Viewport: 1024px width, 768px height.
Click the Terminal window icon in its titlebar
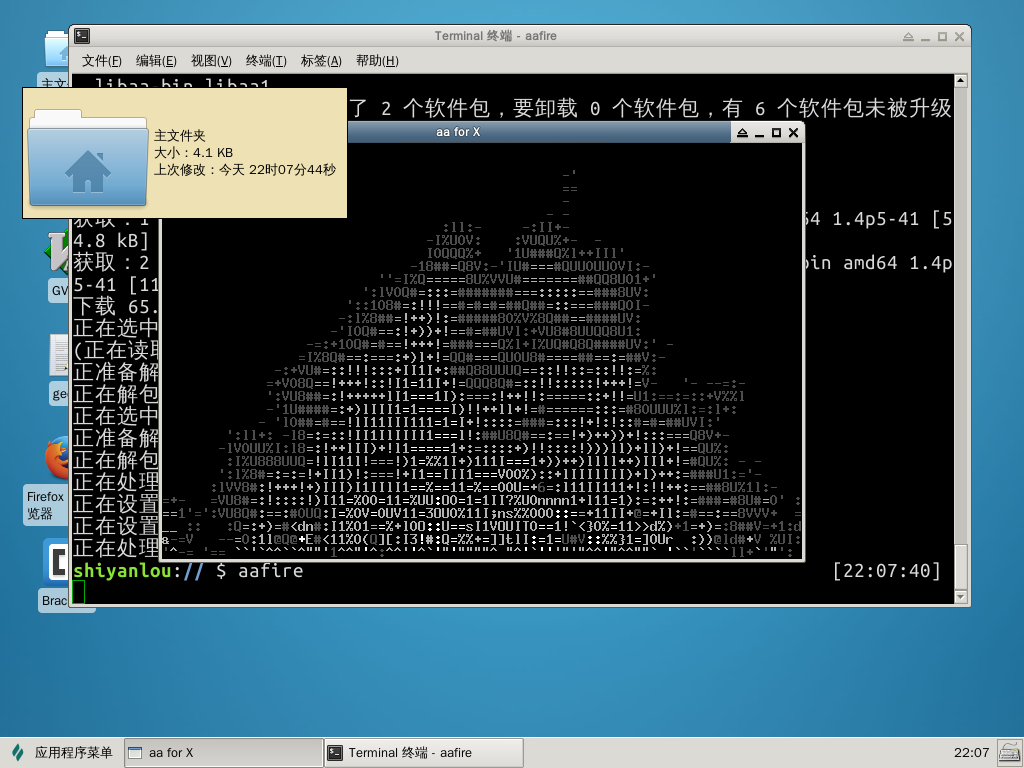click(82, 36)
